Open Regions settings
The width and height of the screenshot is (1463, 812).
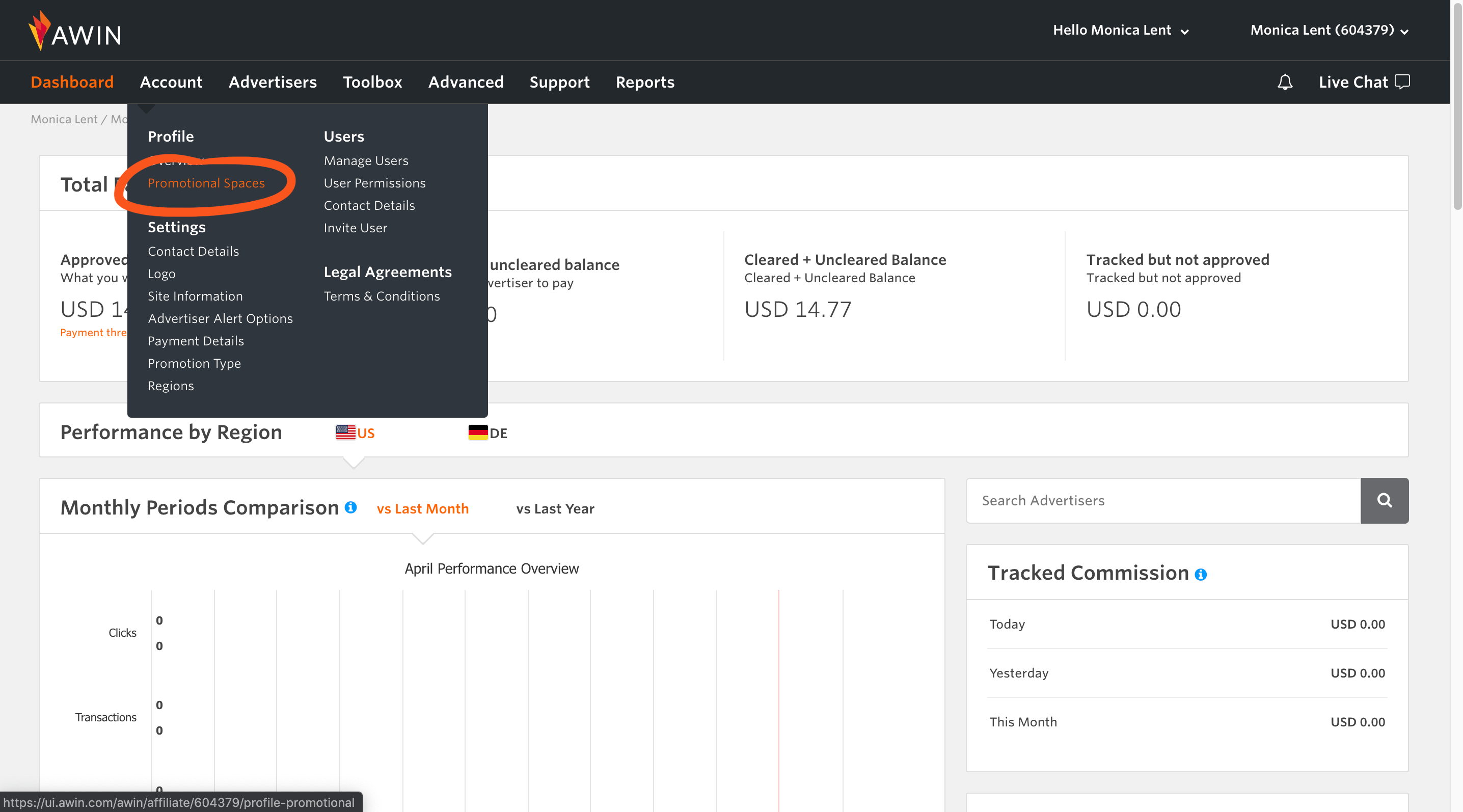coord(171,386)
